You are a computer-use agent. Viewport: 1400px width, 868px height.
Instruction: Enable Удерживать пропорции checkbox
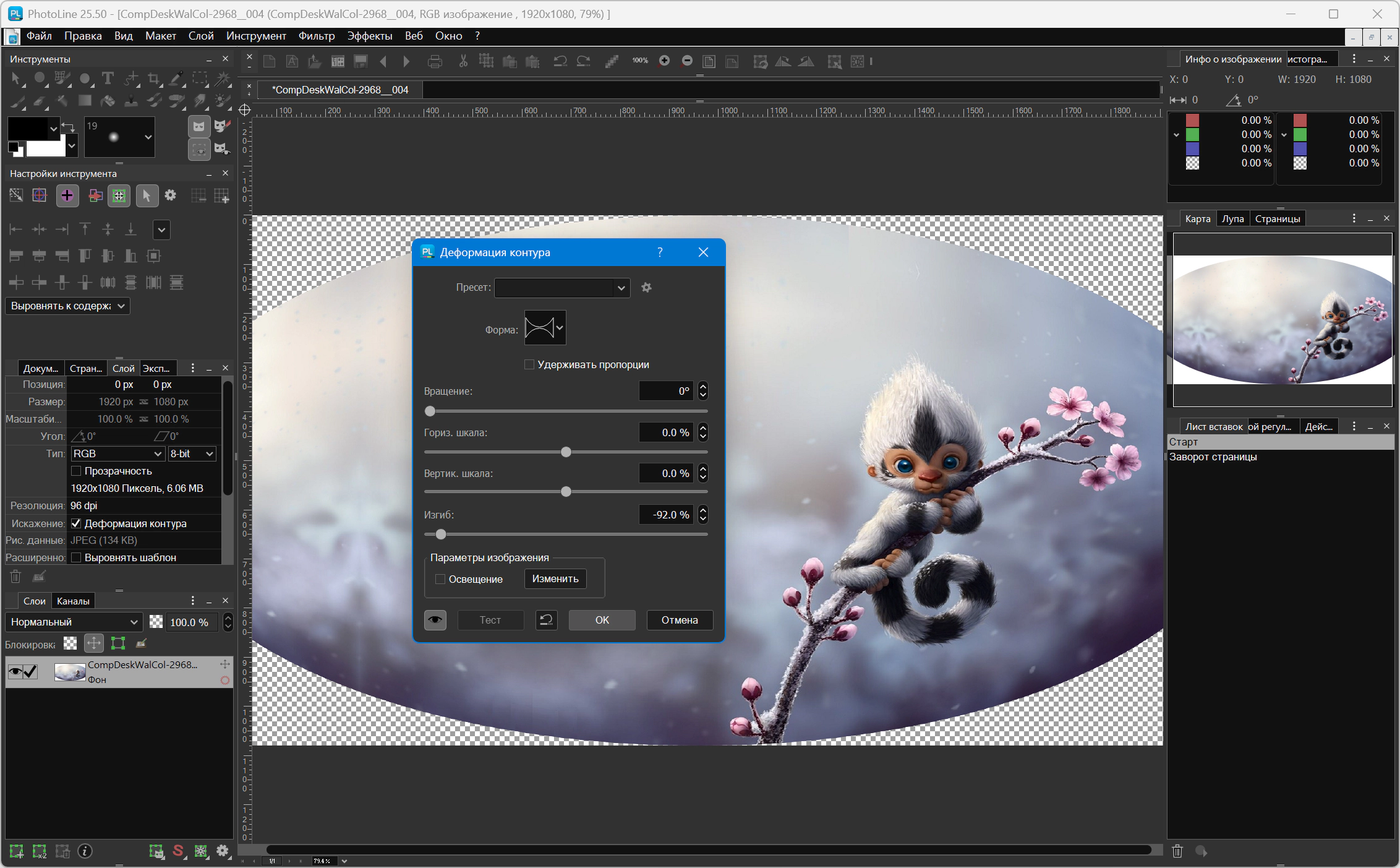click(x=529, y=364)
